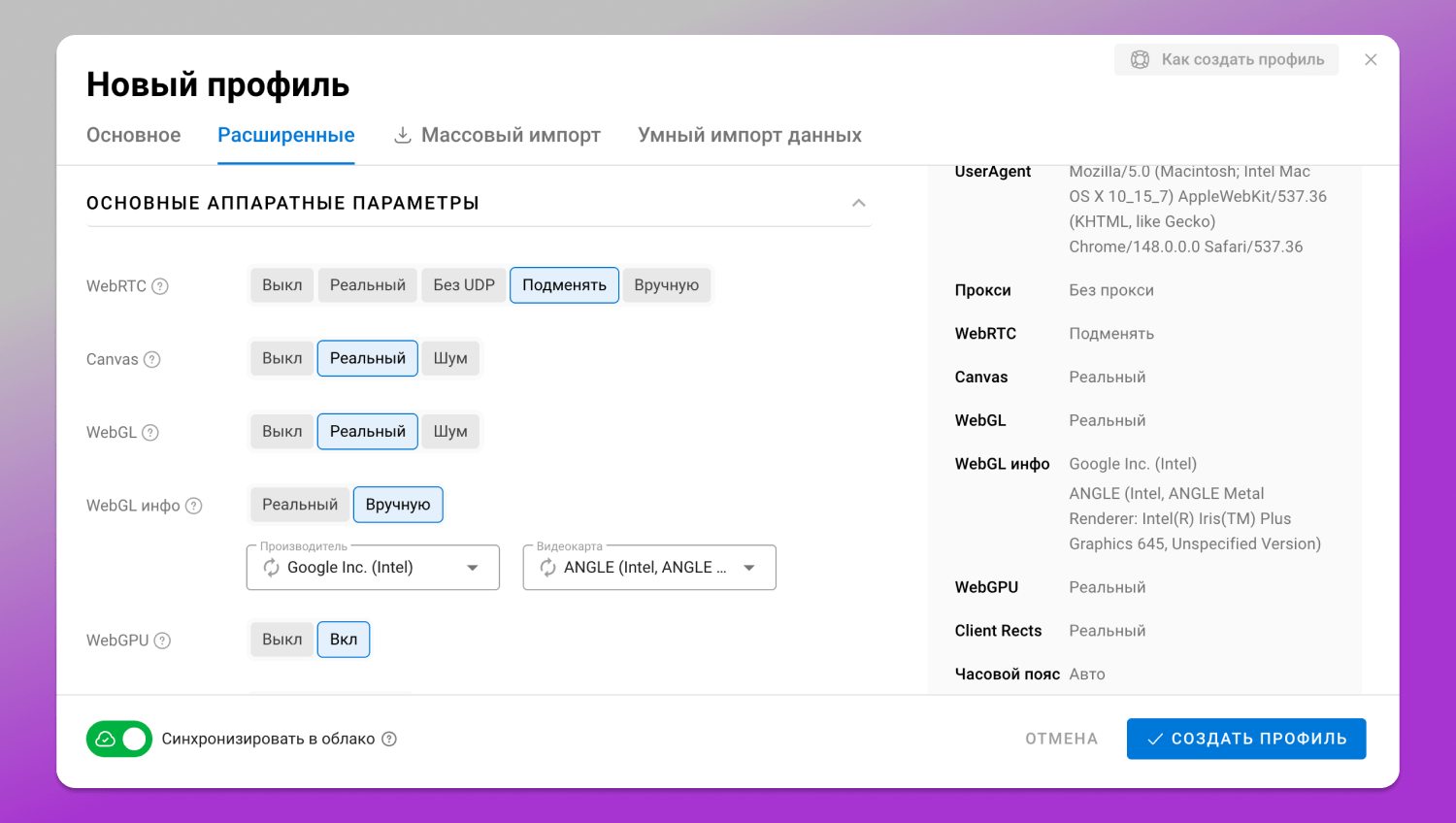Click Client Rects label in summary
Image resolution: width=1456 pixels, height=823 pixels.
point(998,631)
